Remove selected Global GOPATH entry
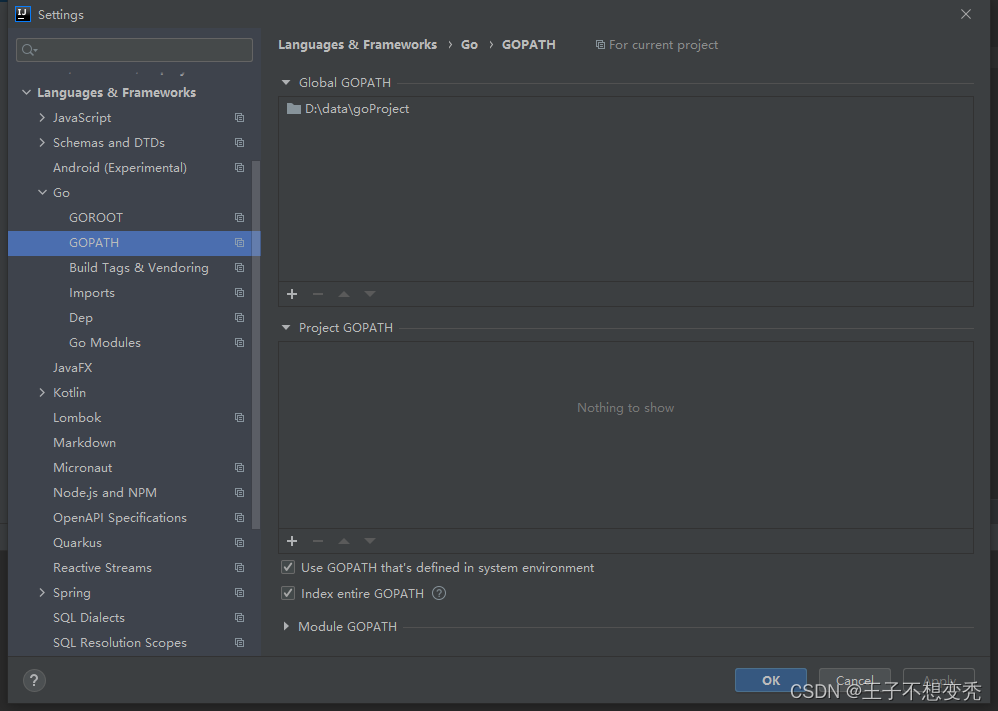 point(318,294)
